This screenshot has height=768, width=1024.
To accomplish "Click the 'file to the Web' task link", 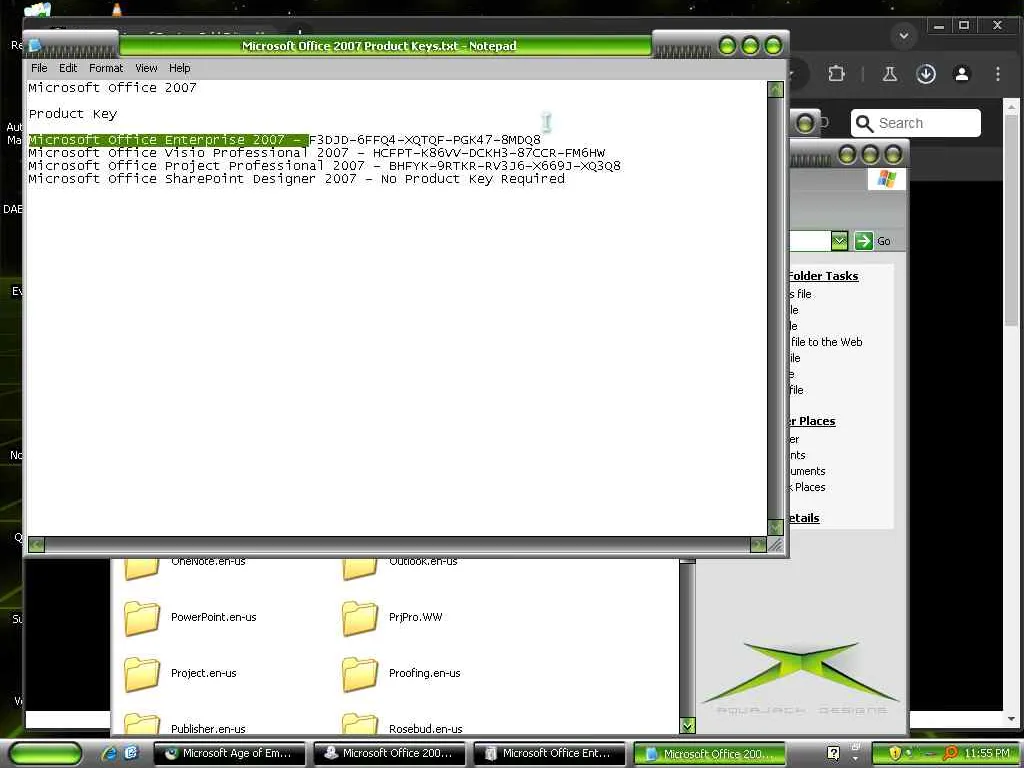I will 826,342.
